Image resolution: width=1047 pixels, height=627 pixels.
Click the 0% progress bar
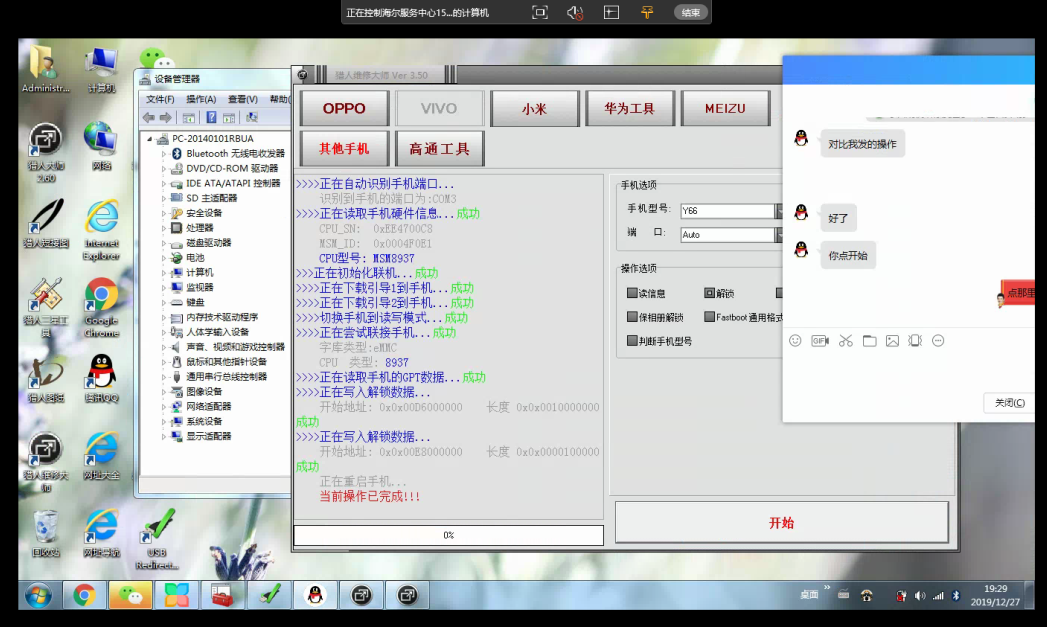point(449,535)
